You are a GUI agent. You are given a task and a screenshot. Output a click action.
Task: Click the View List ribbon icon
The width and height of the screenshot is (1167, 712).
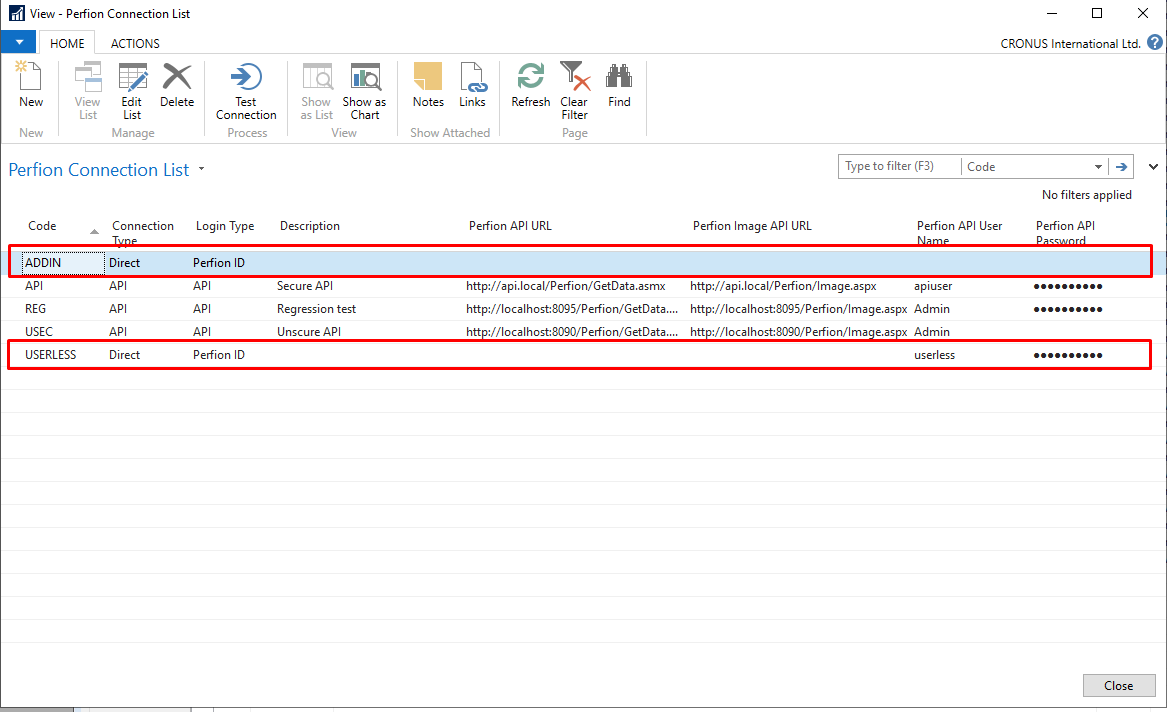click(88, 91)
